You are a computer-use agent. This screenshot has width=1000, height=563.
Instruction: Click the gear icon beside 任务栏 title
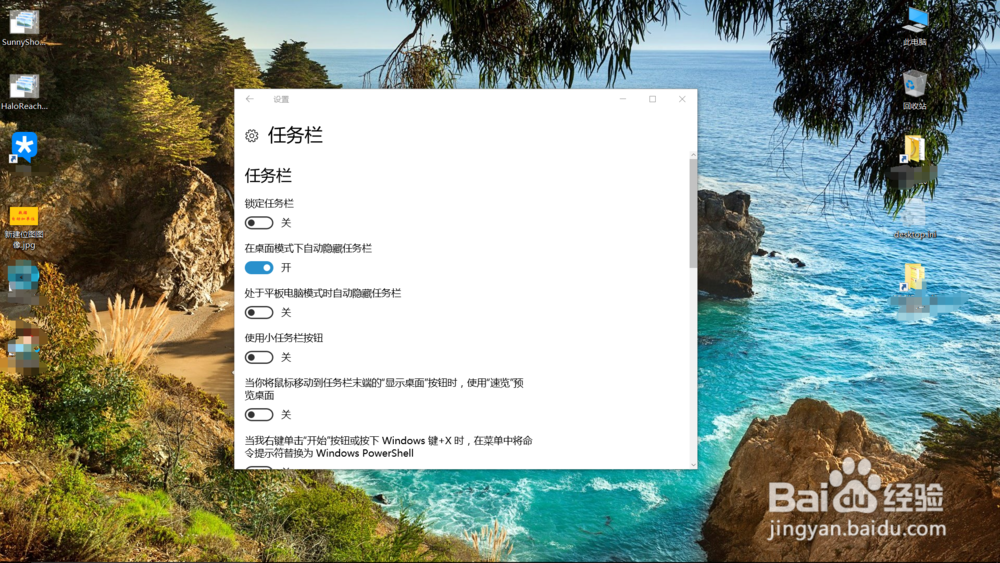252,136
